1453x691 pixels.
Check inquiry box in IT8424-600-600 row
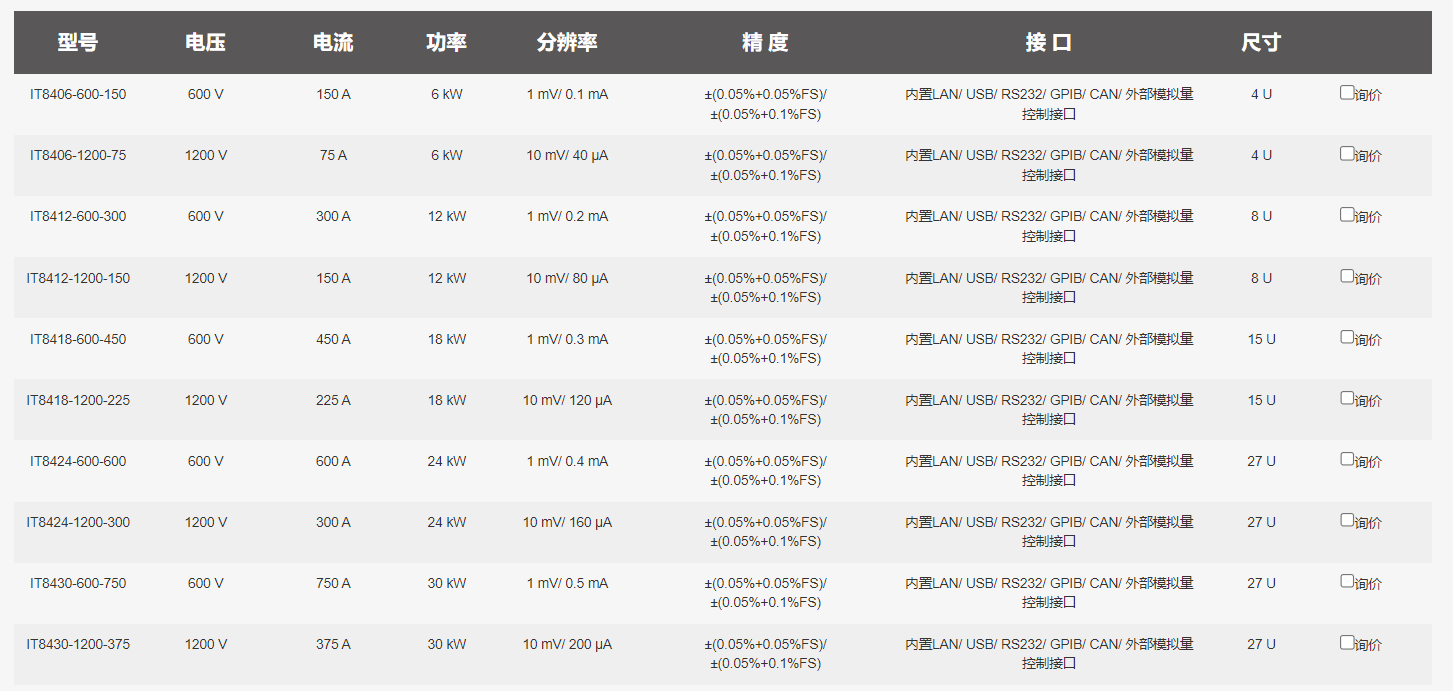[x=1347, y=459]
